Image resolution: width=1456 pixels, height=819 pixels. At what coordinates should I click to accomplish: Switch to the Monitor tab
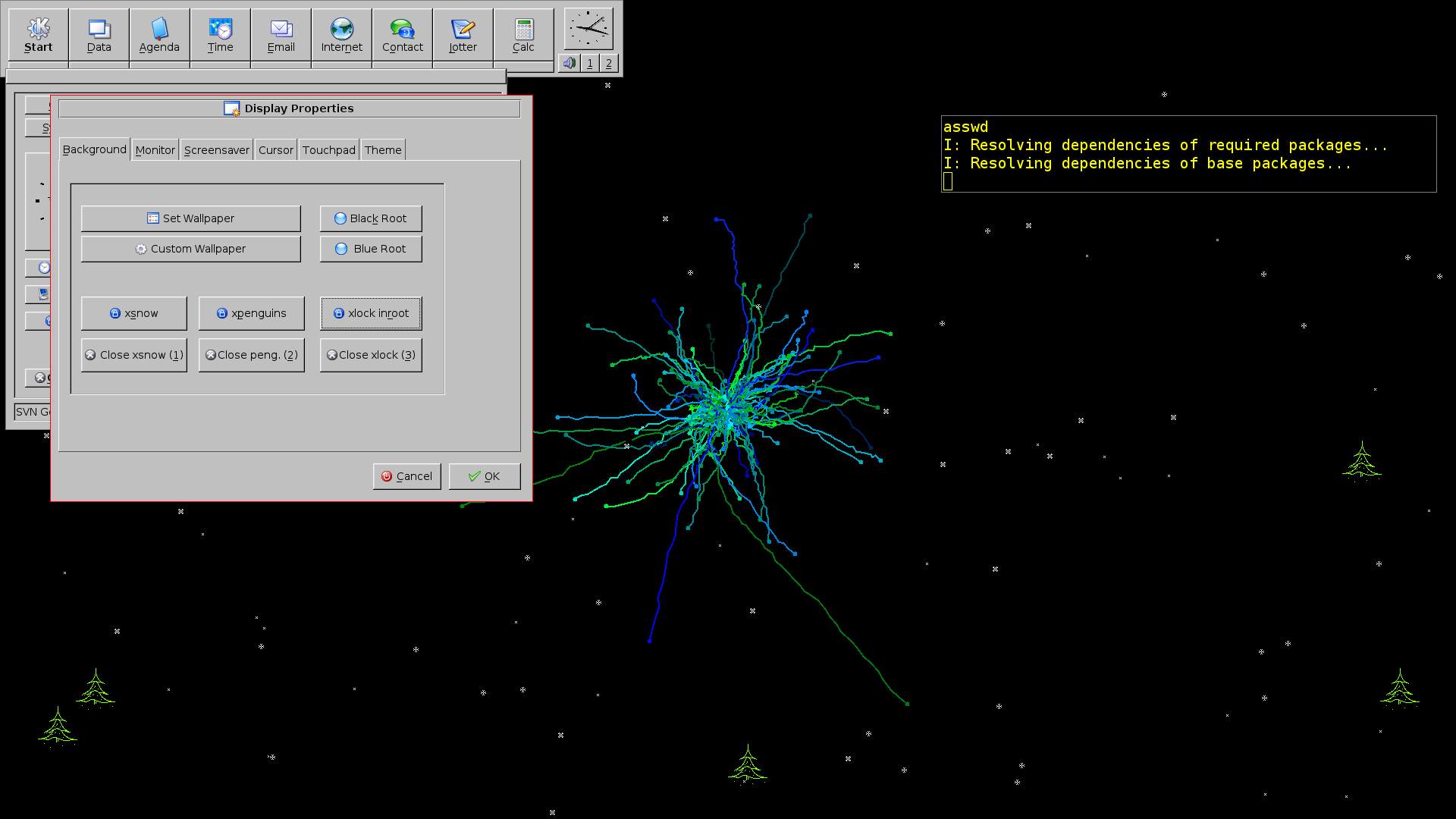[x=155, y=150]
